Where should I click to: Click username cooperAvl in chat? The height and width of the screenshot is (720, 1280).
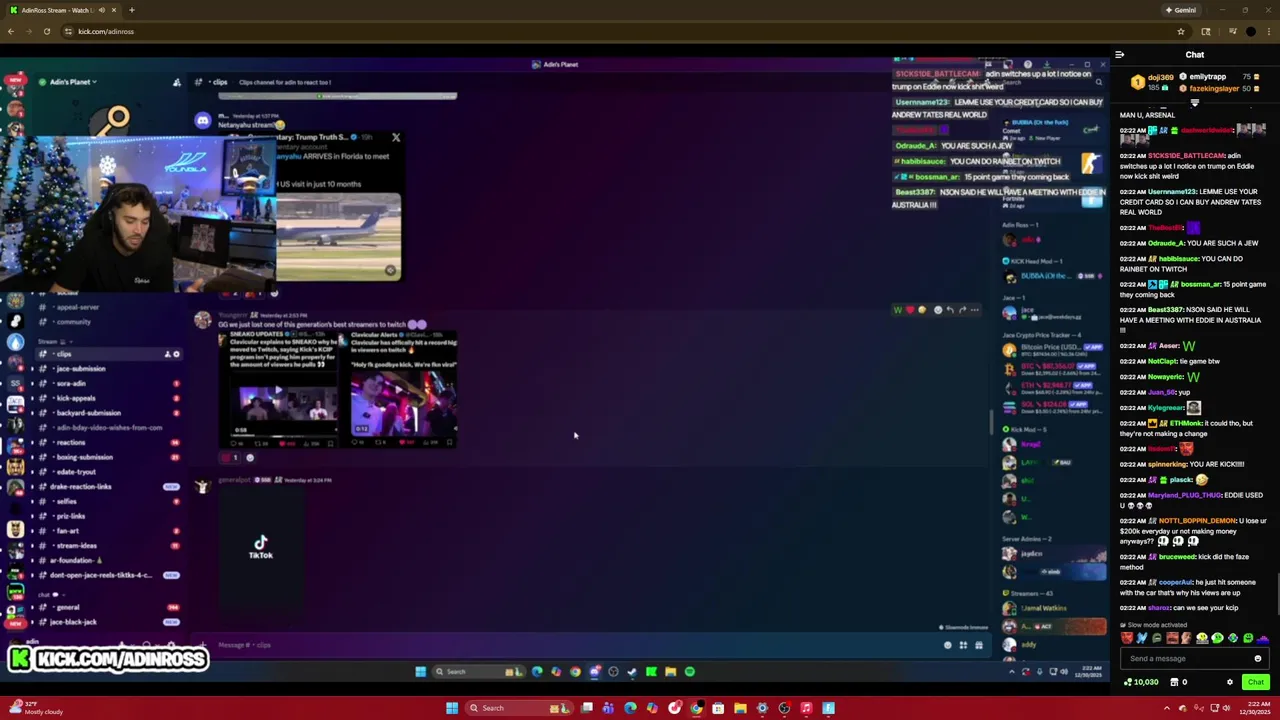point(1176,582)
